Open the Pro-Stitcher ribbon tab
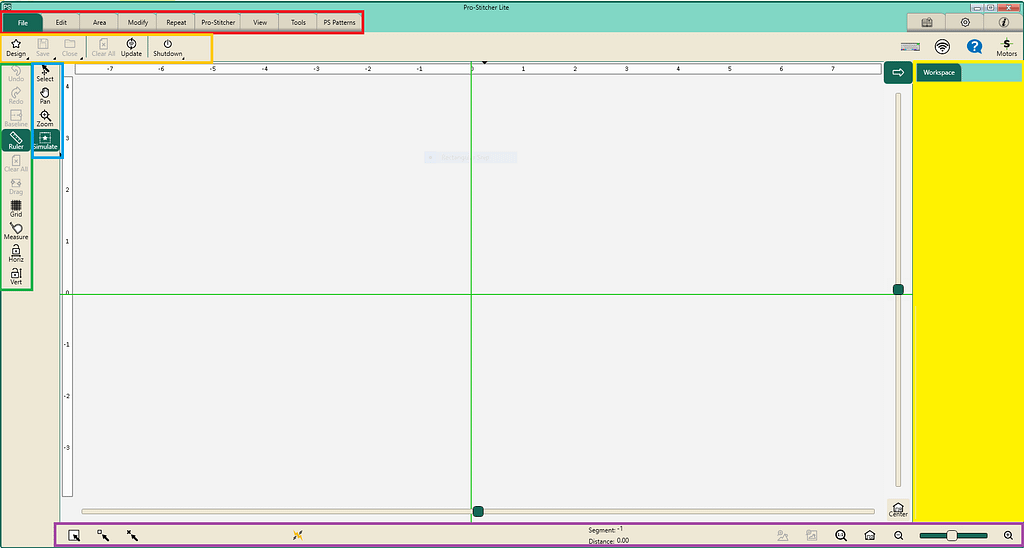Image resolution: width=1024 pixels, height=548 pixels. click(x=218, y=22)
